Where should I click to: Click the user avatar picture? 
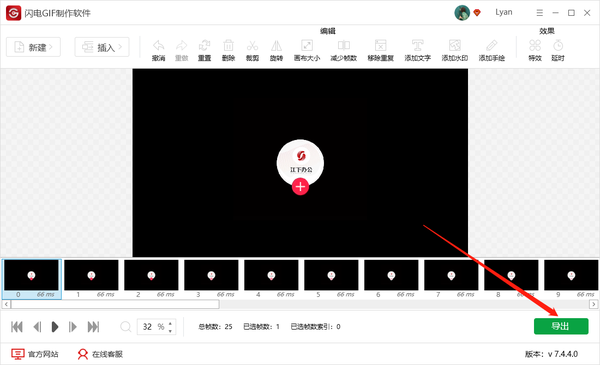(x=462, y=13)
